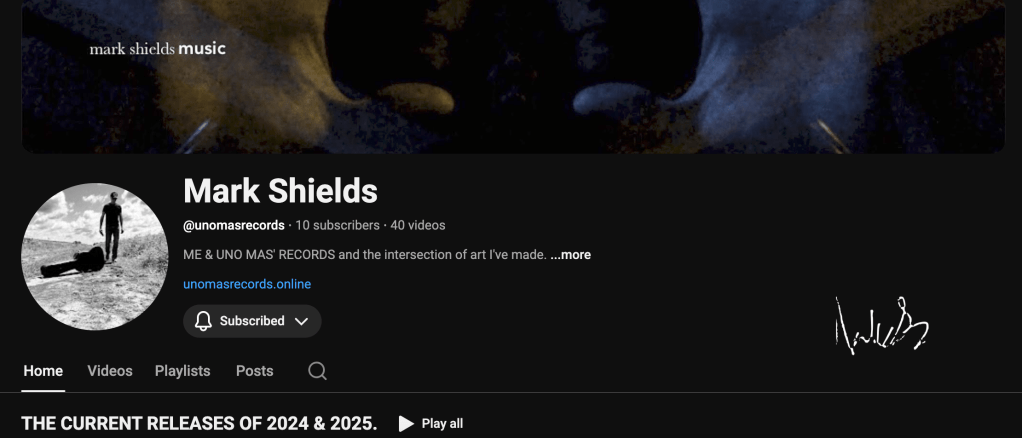The image size is (1022, 438).
Task: Click the white signature graphic
Action: [882, 325]
